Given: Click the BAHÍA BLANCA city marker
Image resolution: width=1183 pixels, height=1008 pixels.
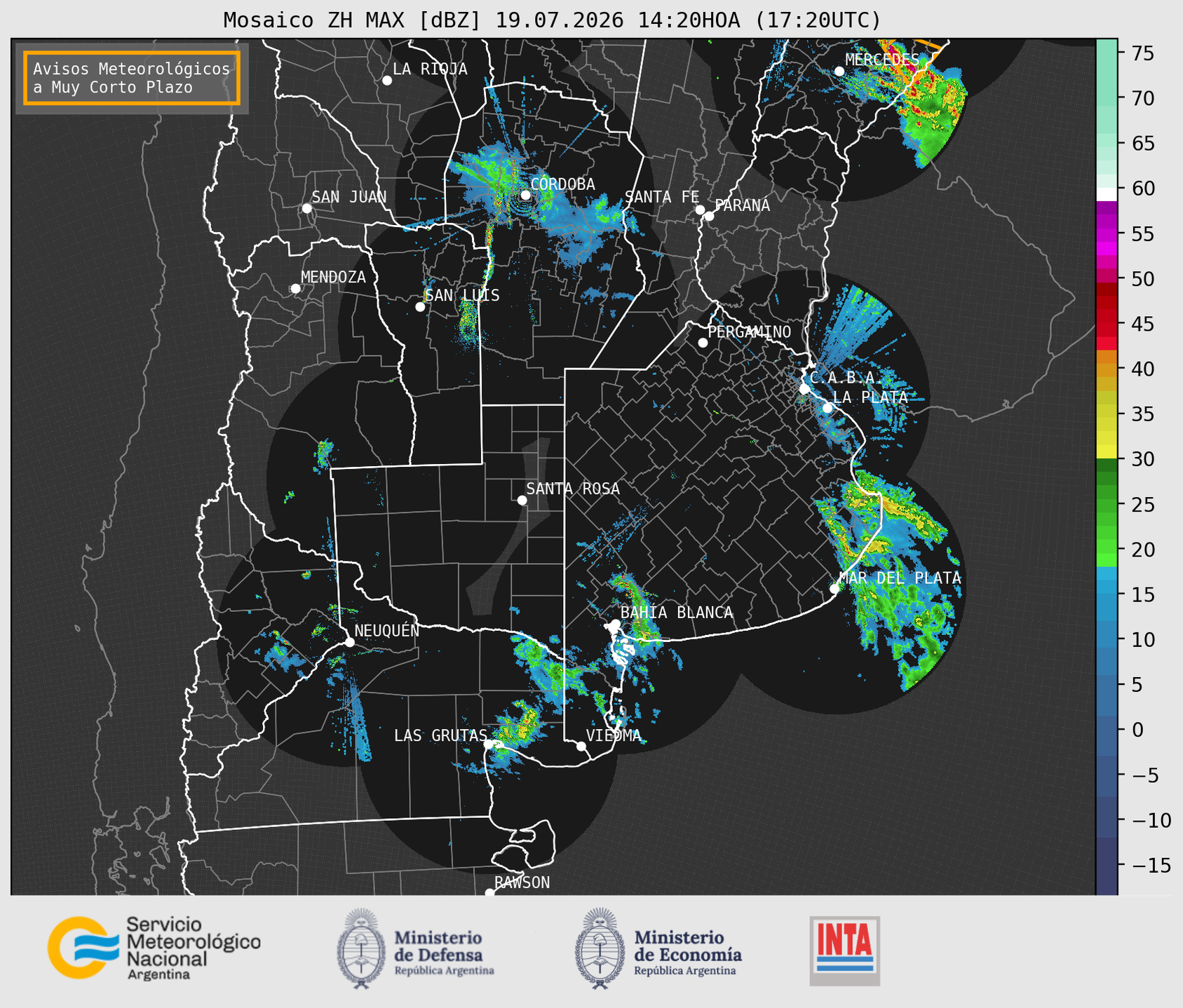Looking at the screenshot, I should [x=615, y=624].
